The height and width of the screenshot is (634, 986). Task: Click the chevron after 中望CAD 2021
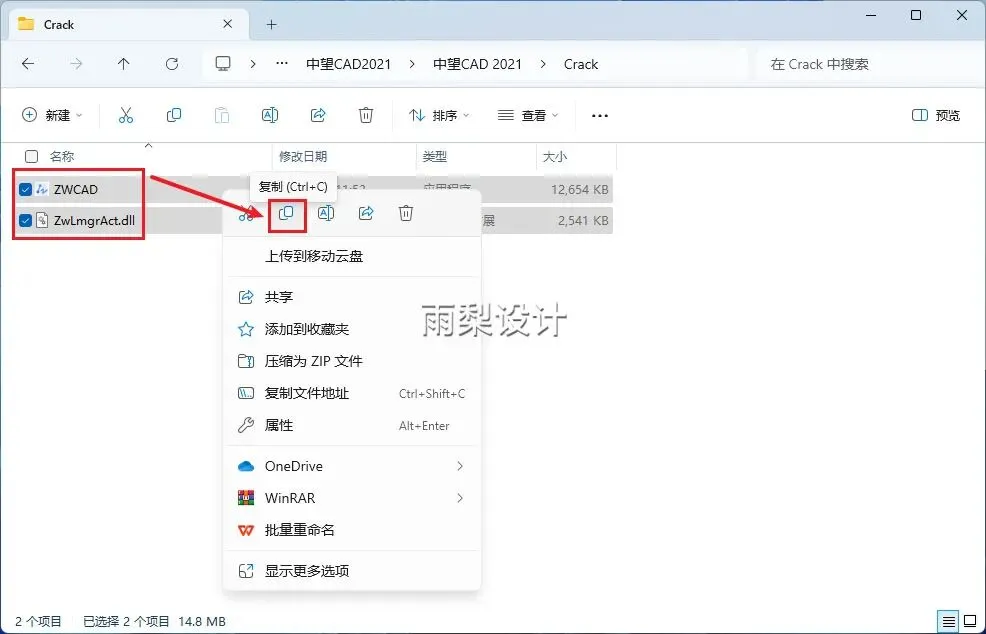tap(543, 64)
